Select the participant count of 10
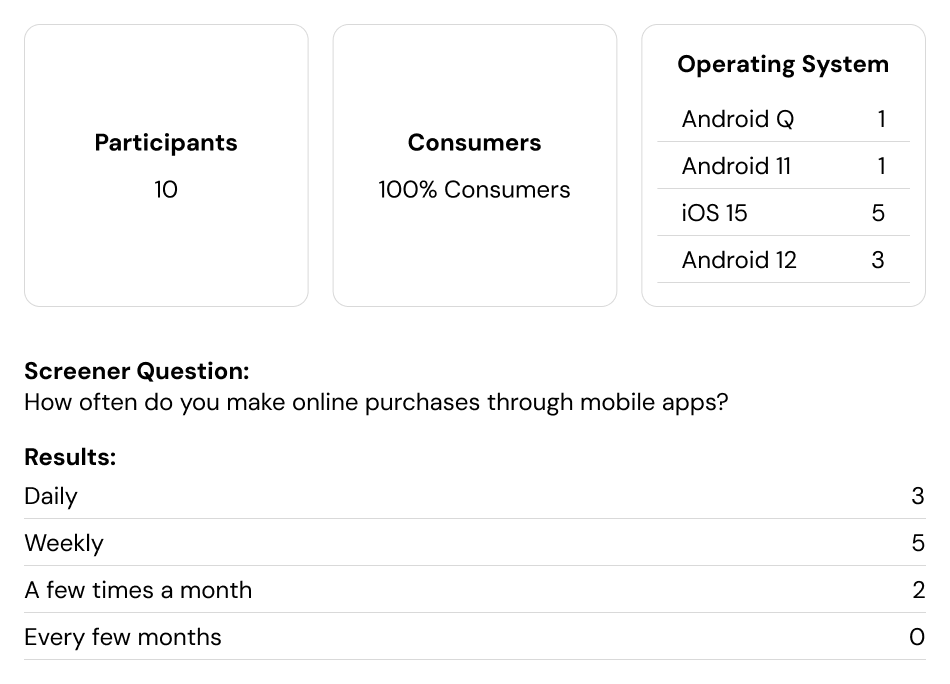Screen dimensions: 950x684 (166, 190)
